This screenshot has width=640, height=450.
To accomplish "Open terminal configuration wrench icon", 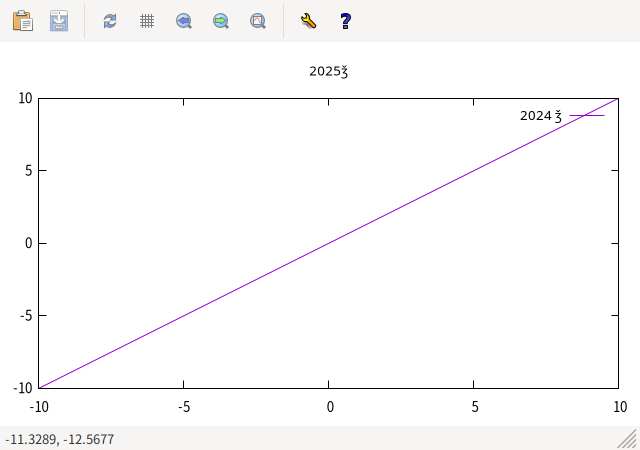I will tap(308, 20).
